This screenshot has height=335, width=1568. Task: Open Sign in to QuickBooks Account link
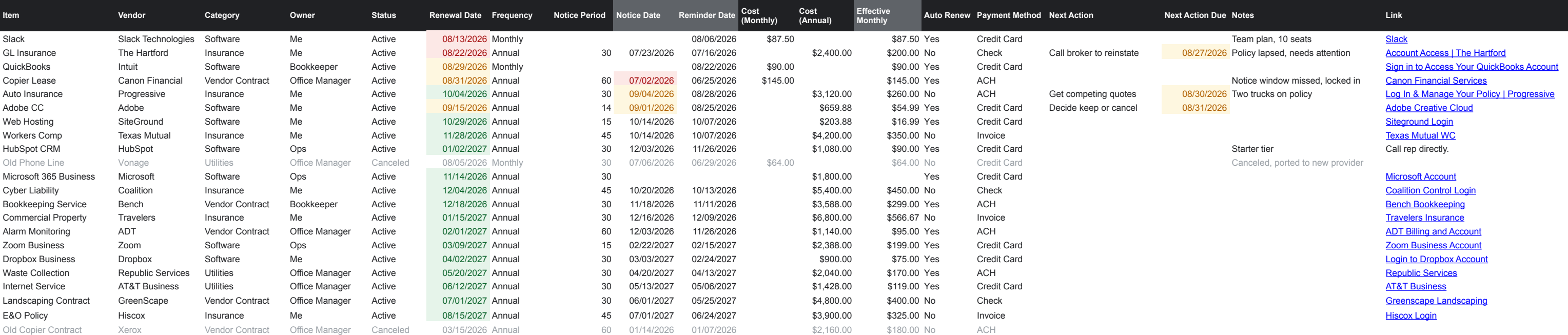(1471, 67)
